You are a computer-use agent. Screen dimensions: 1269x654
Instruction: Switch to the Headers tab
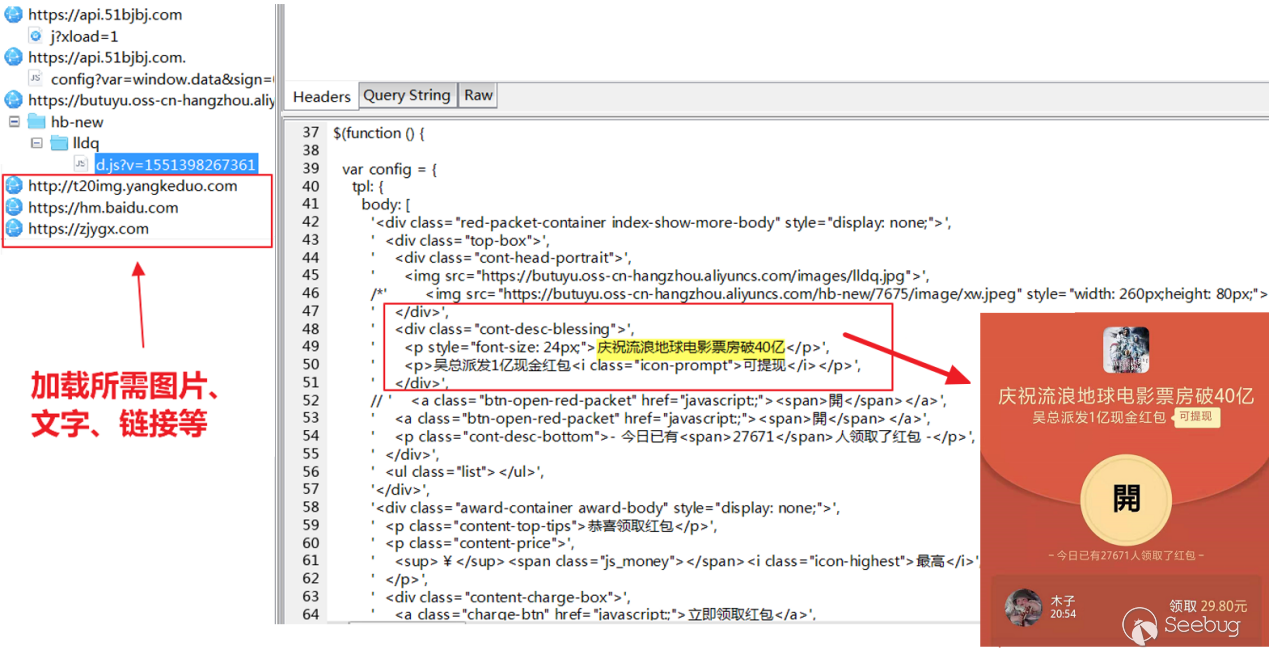click(x=322, y=96)
